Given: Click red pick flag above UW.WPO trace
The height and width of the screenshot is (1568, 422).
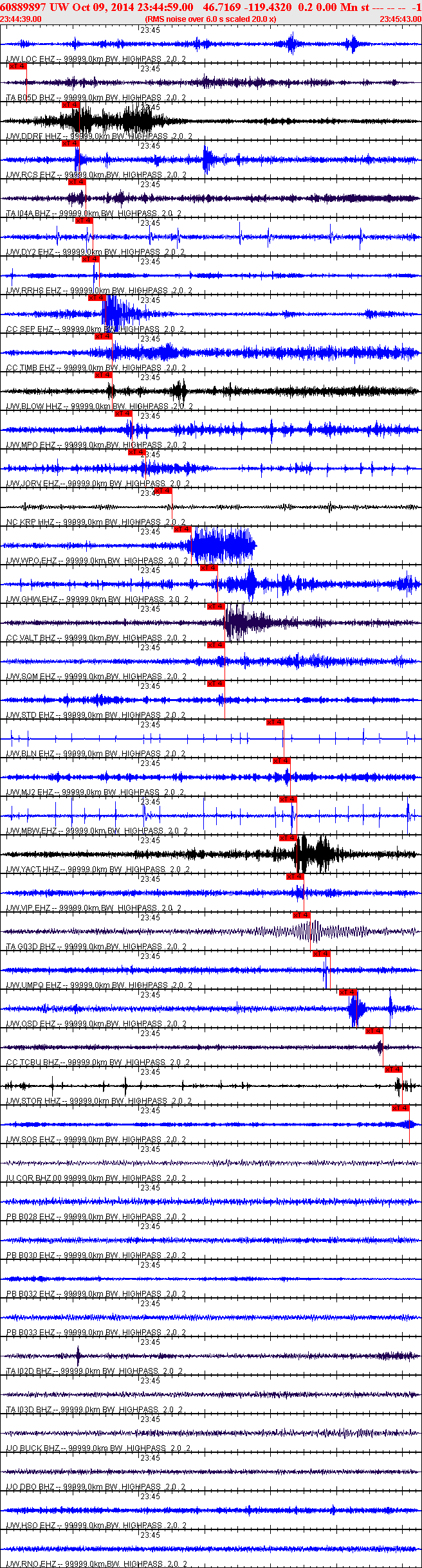Looking at the screenshot, I should pyautogui.click(x=183, y=529).
